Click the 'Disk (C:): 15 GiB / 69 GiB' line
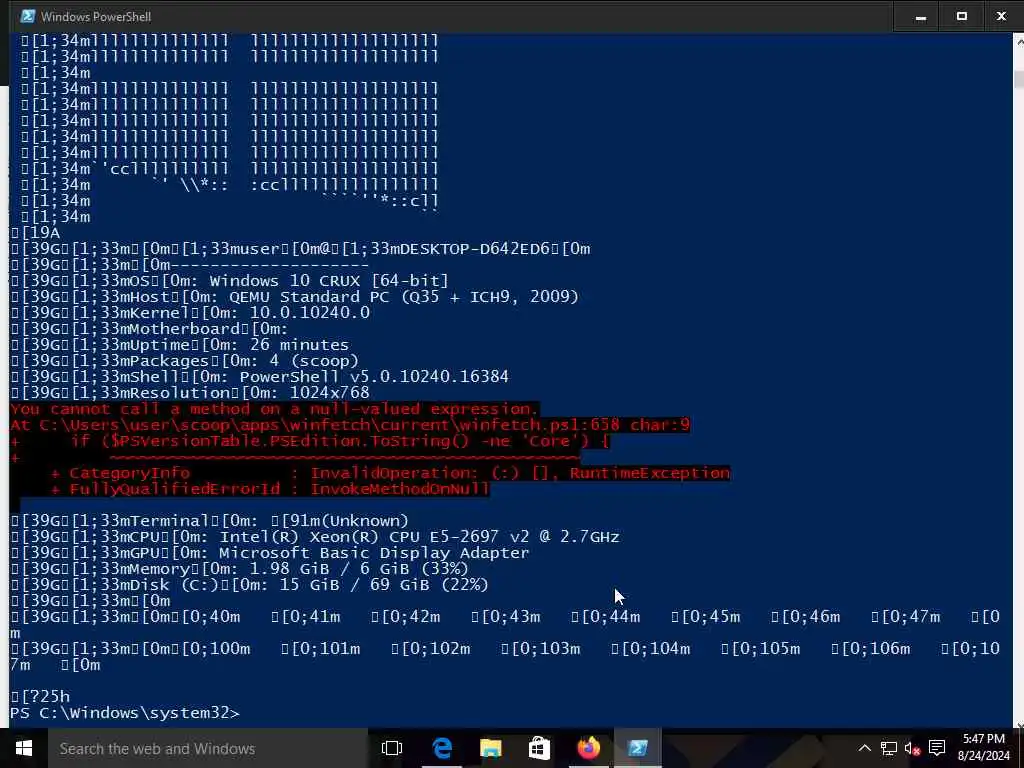Screen dimensions: 1024x768 pos(249,584)
